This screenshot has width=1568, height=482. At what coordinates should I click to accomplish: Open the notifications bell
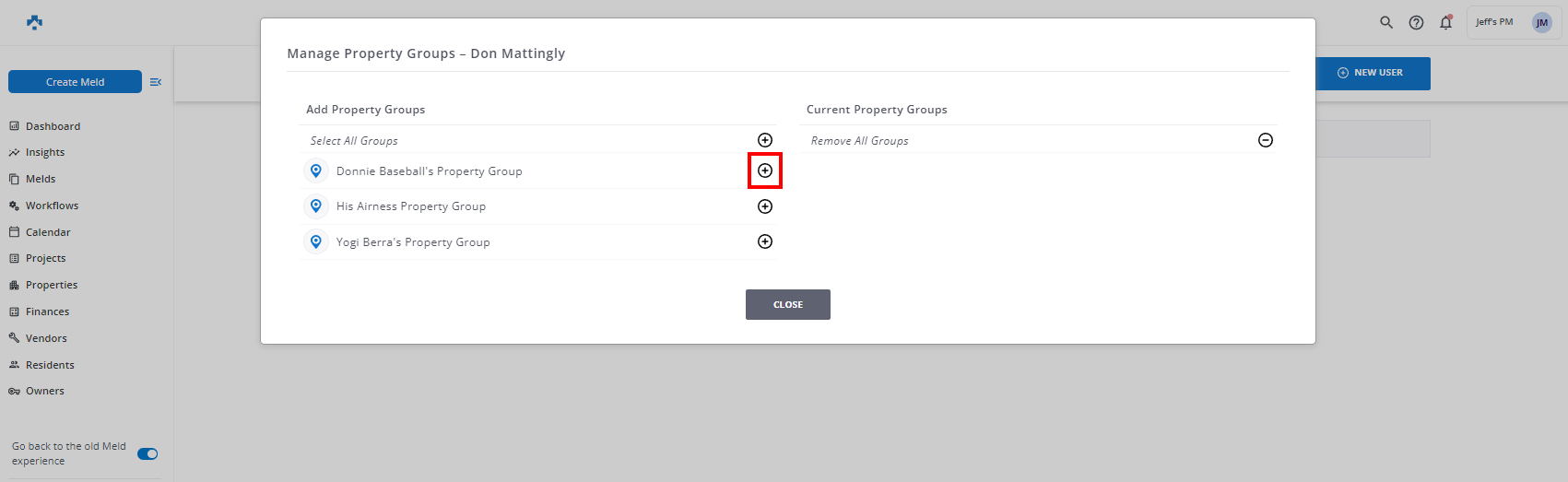1445,22
